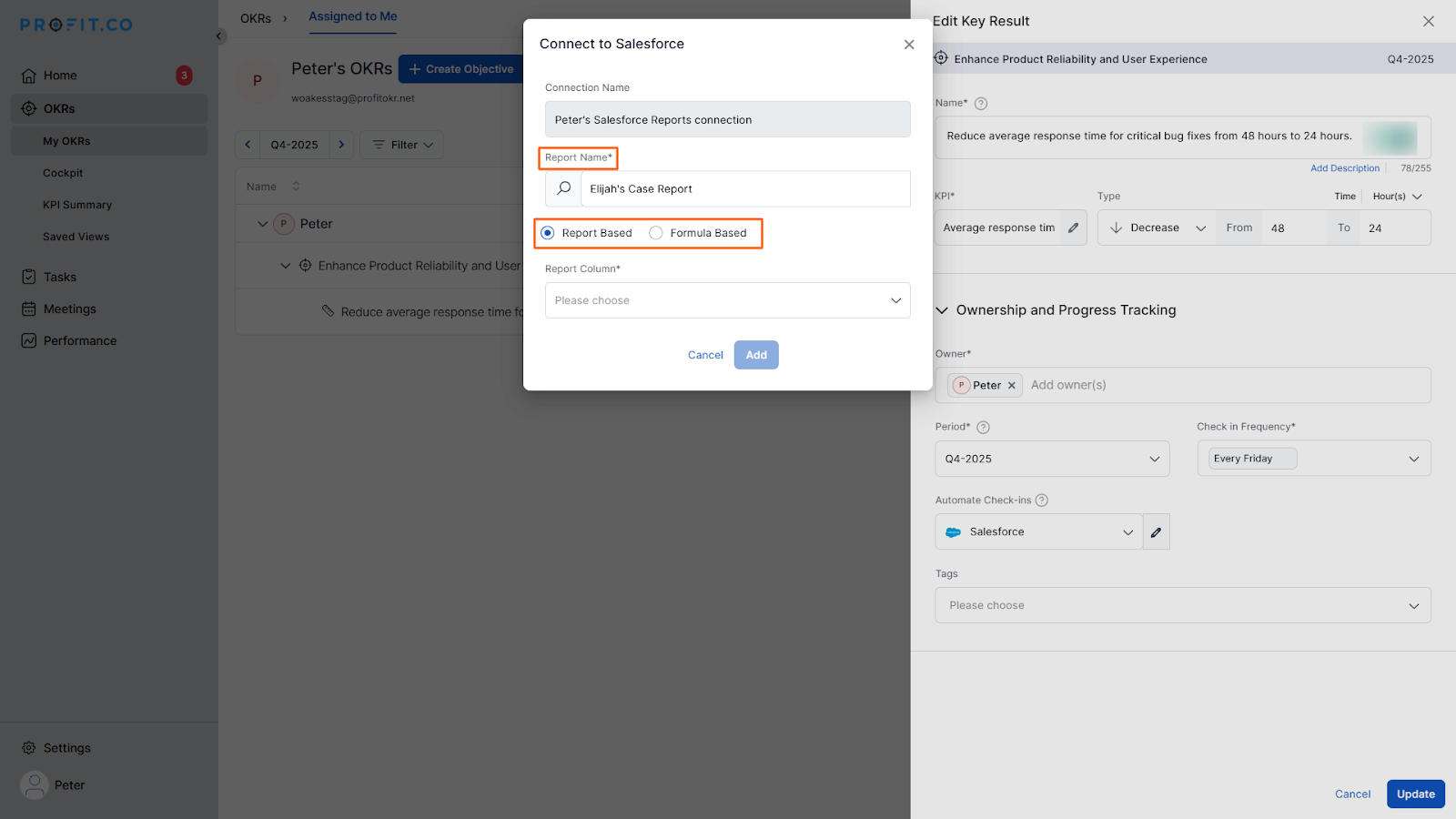Image resolution: width=1456 pixels, height=819 pixels.
Task: Click the pencil icon next to Salesforce dropdown
Action: (1156, 532)
